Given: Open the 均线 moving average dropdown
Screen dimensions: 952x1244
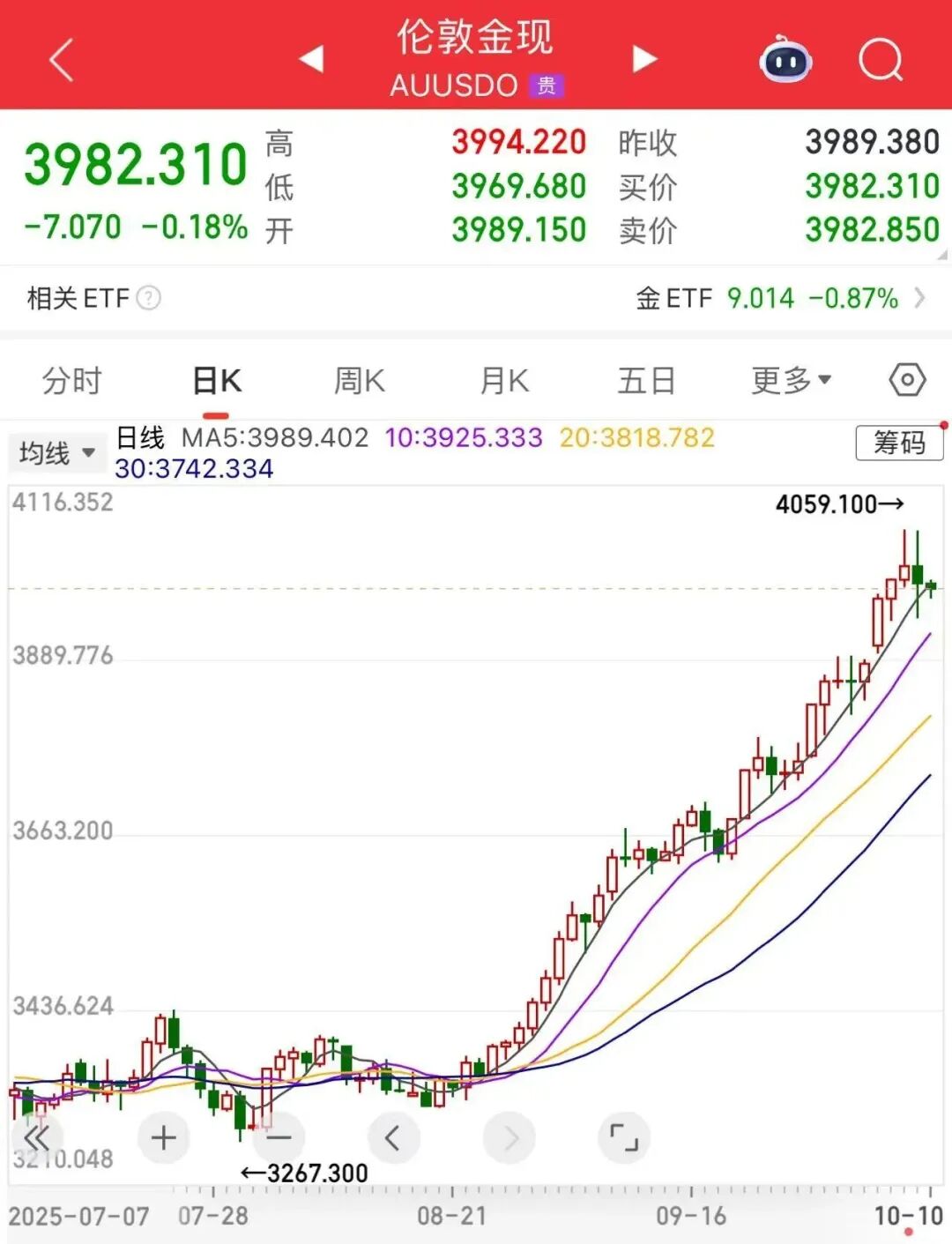Looking at the screenshot, I should click(56, 451).
